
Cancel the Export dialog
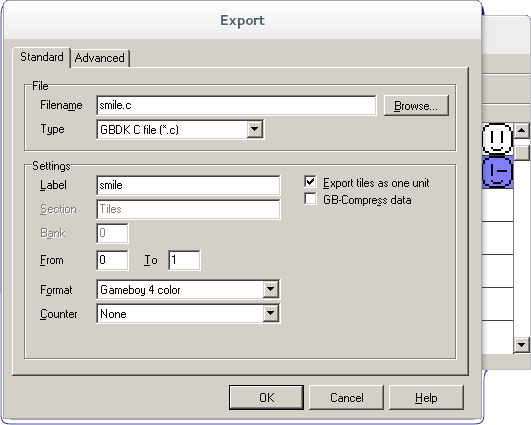tap(346, 398)
